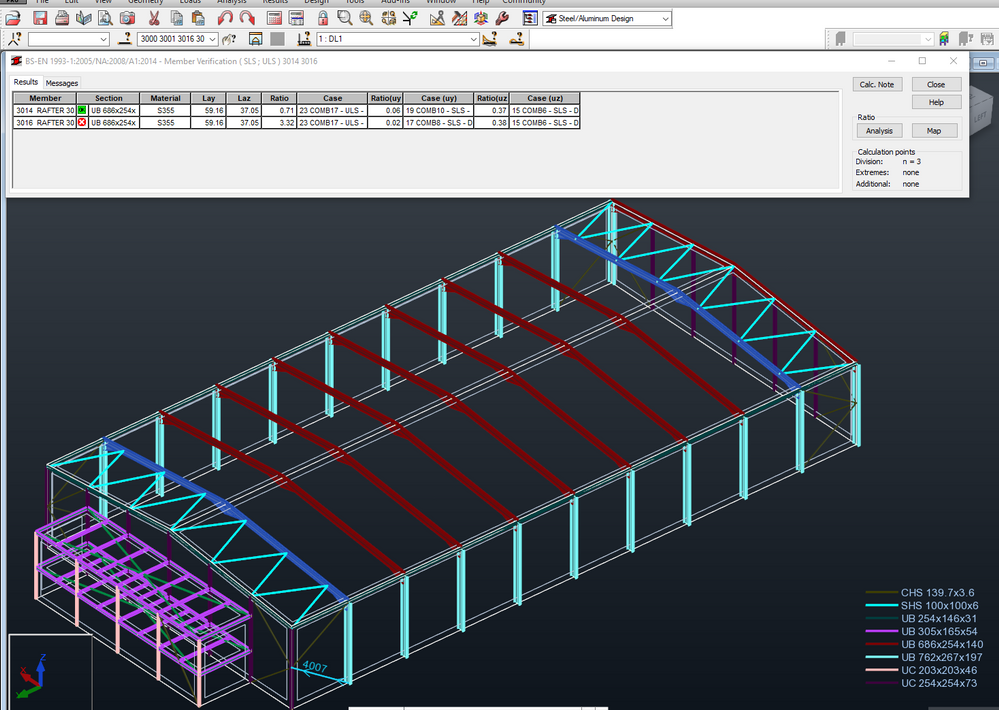Select the Print icon
The width and height of the screenshot is (999, 710).
tap(63, 17)
